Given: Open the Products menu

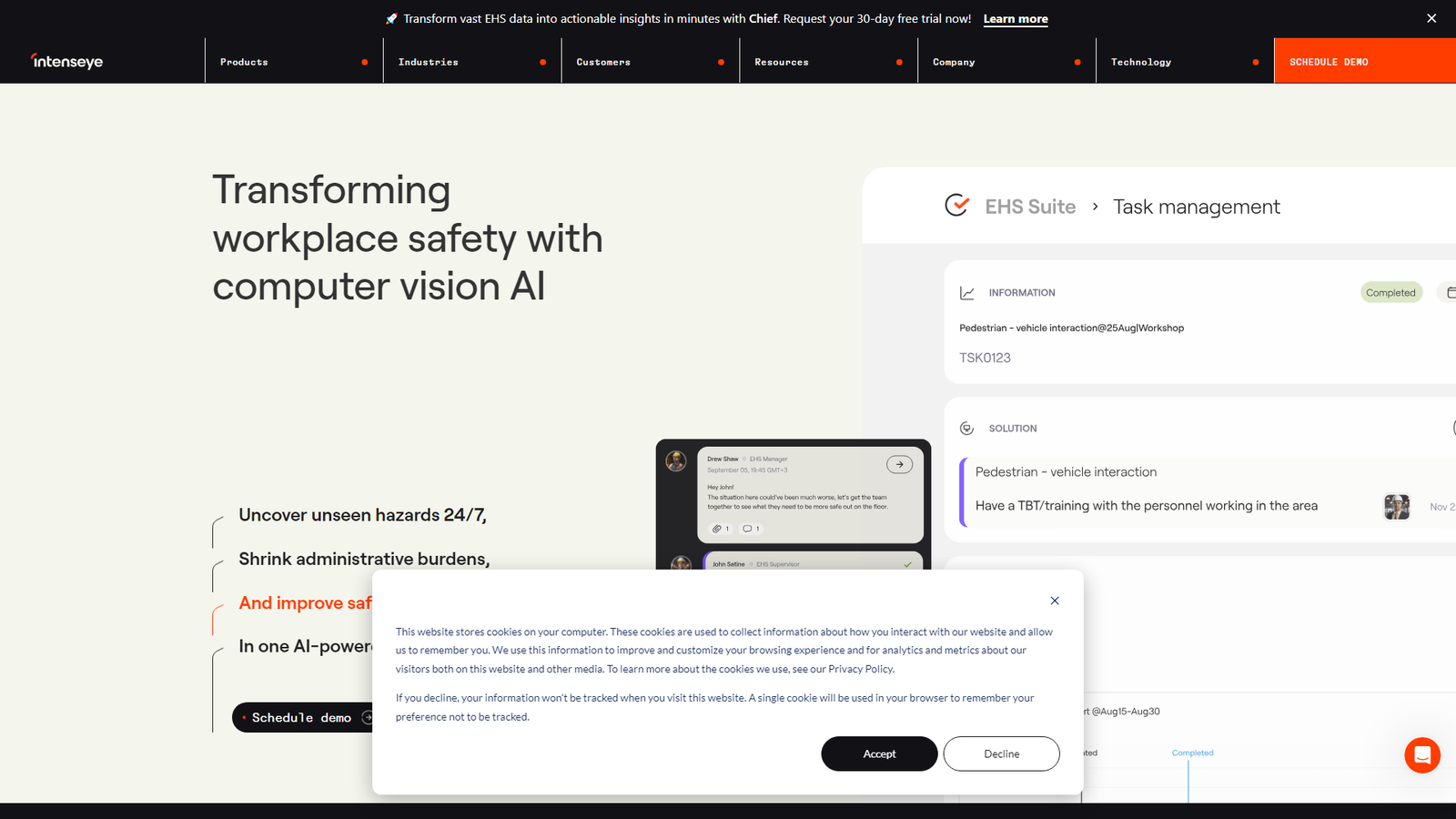Looking at the screenshot, I should (x=294, y=61).
